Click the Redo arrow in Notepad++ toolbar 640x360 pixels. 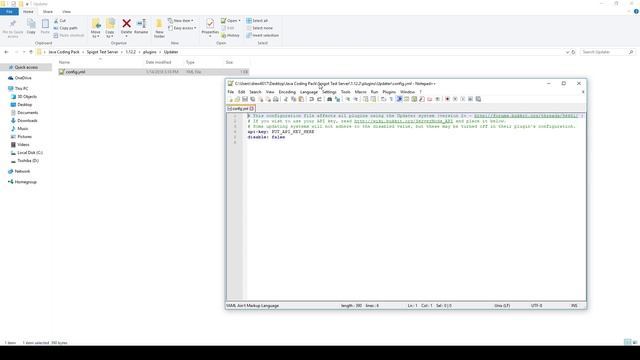coord(320,99)
